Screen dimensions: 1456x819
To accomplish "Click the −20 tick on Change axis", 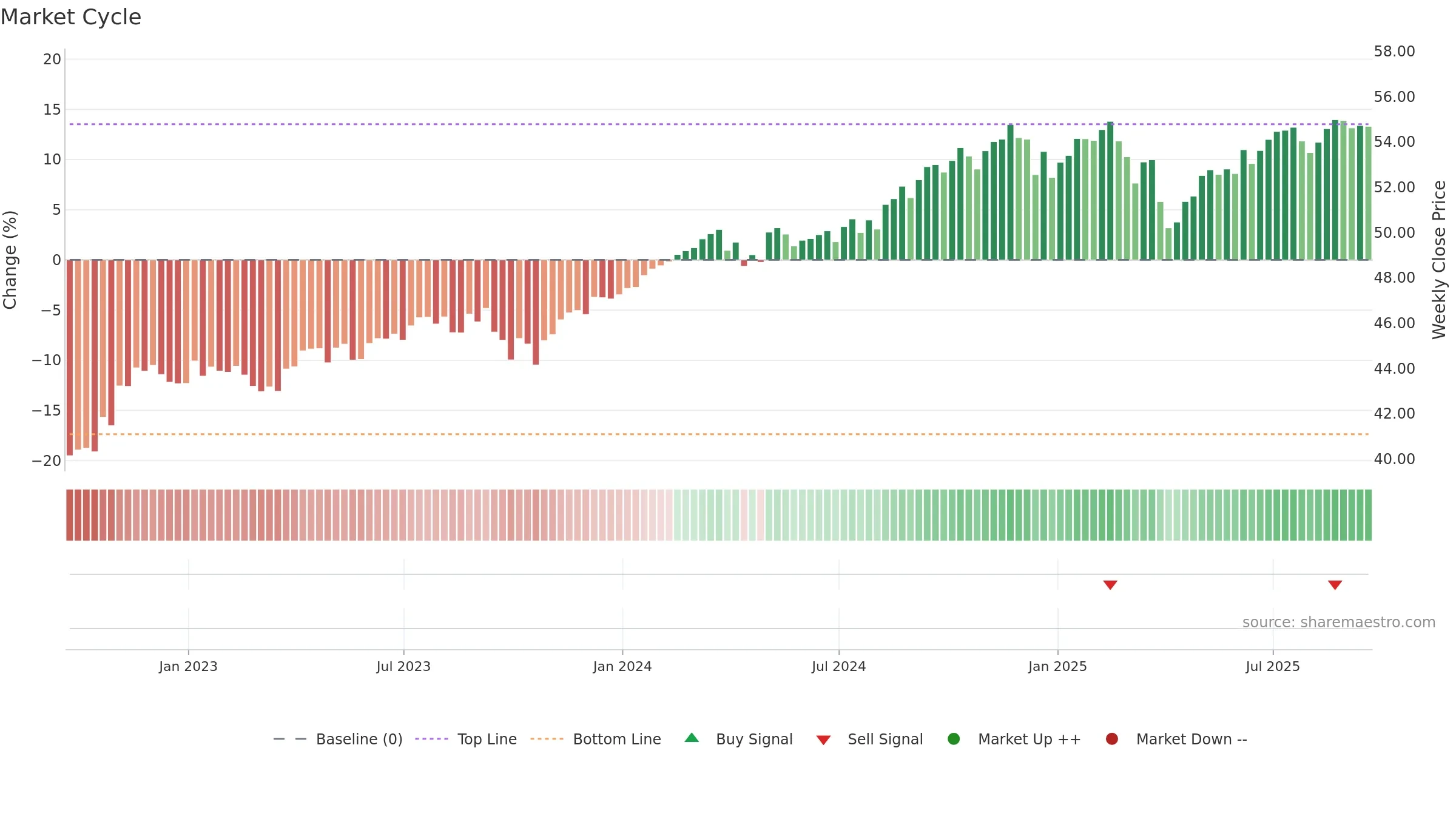I will pyautogui.click(x=47, y=461).
